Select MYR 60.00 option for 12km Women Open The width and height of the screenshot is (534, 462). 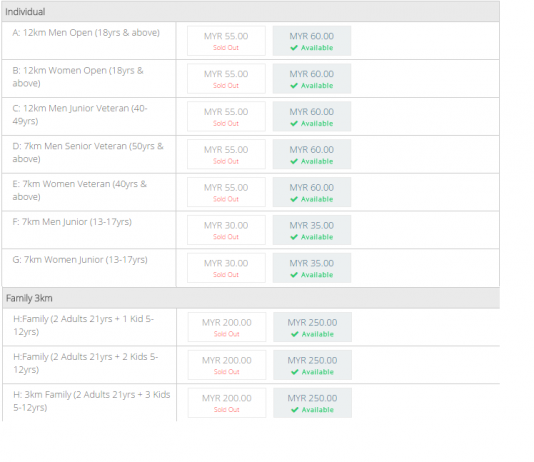pyautogui.click(x=312, y=79)
